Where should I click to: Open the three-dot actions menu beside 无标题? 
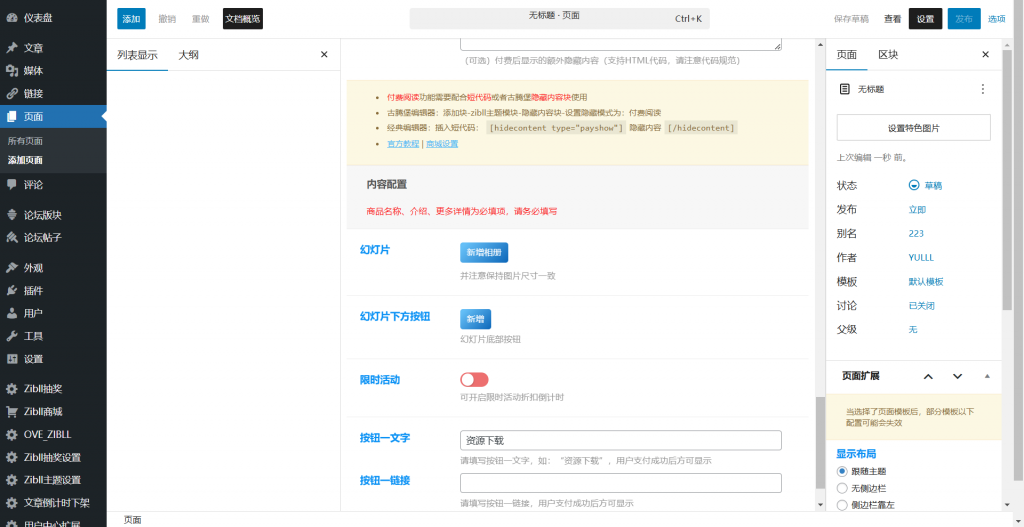tap(983, 89)
